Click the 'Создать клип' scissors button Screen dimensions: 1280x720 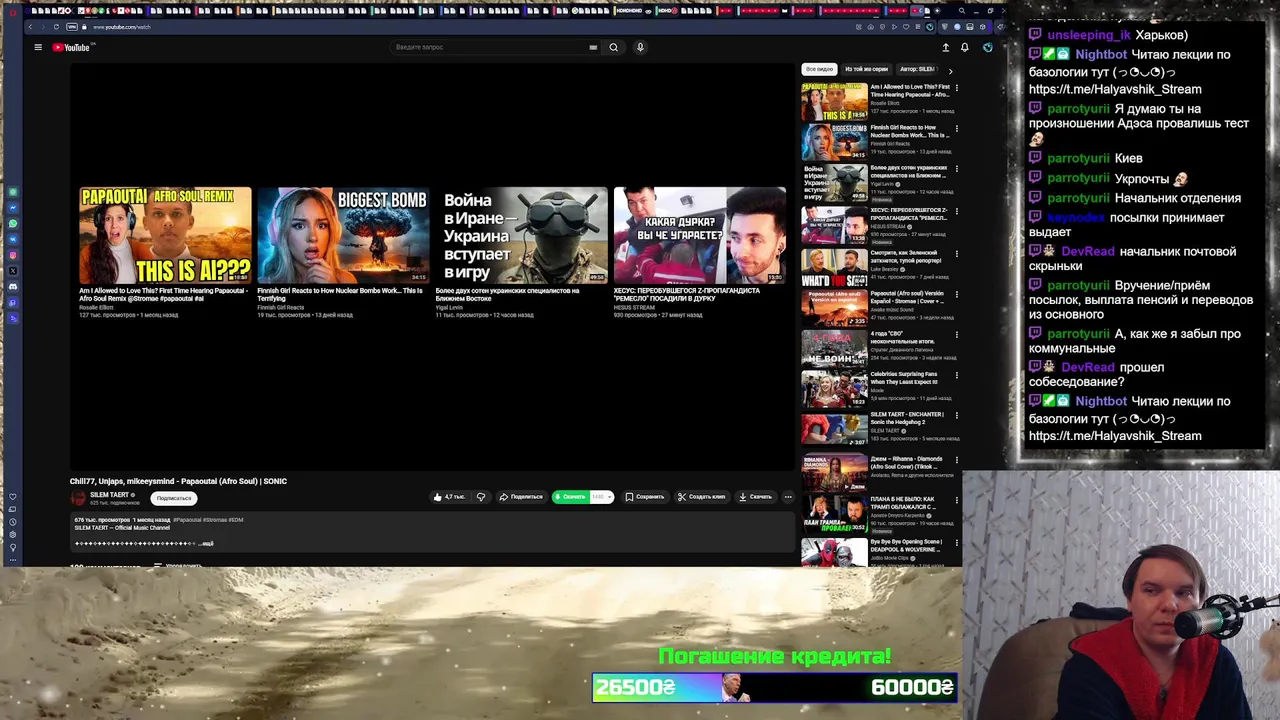pyautogui.click(x=702, y=497)
